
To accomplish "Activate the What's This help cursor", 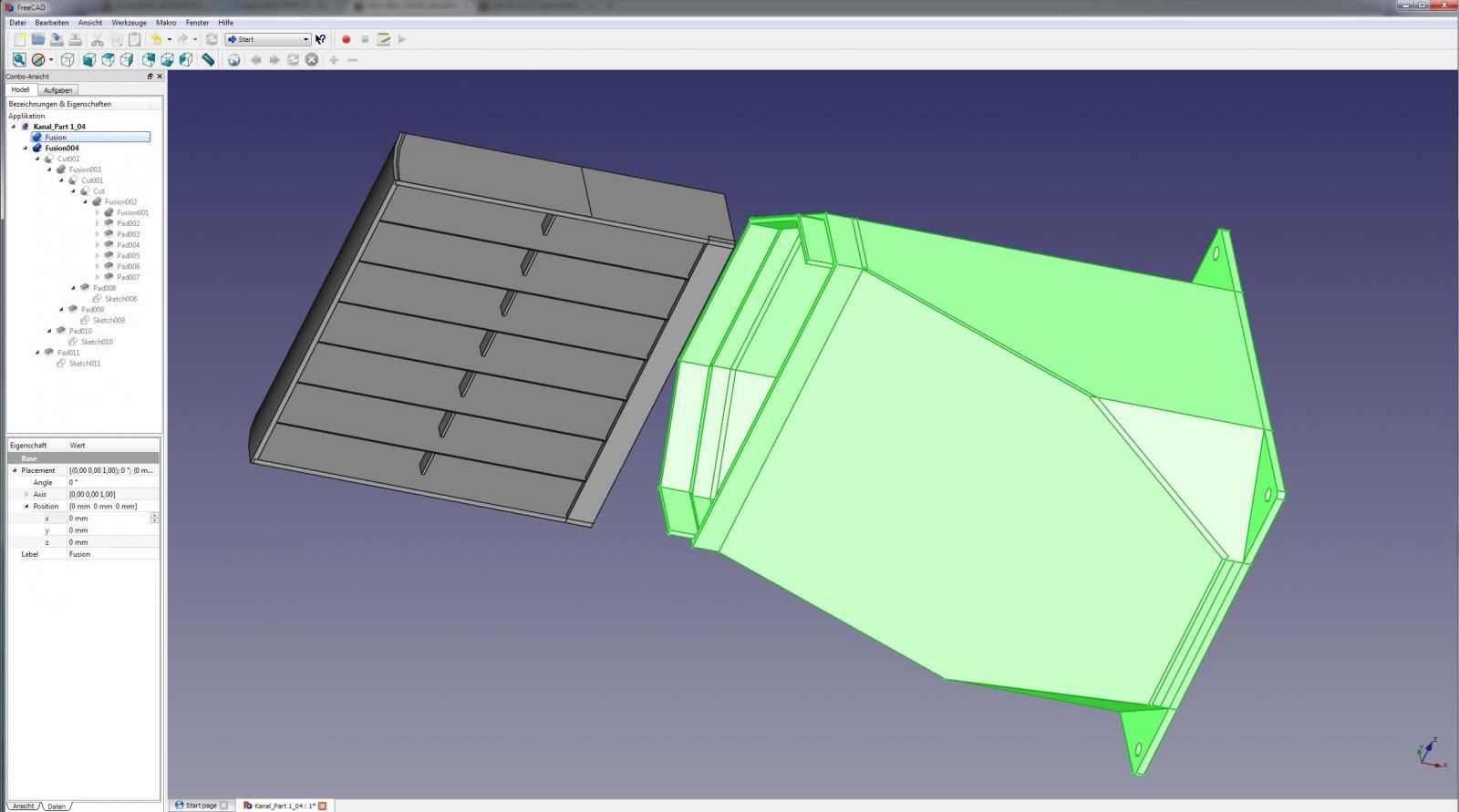I will 320,39.
